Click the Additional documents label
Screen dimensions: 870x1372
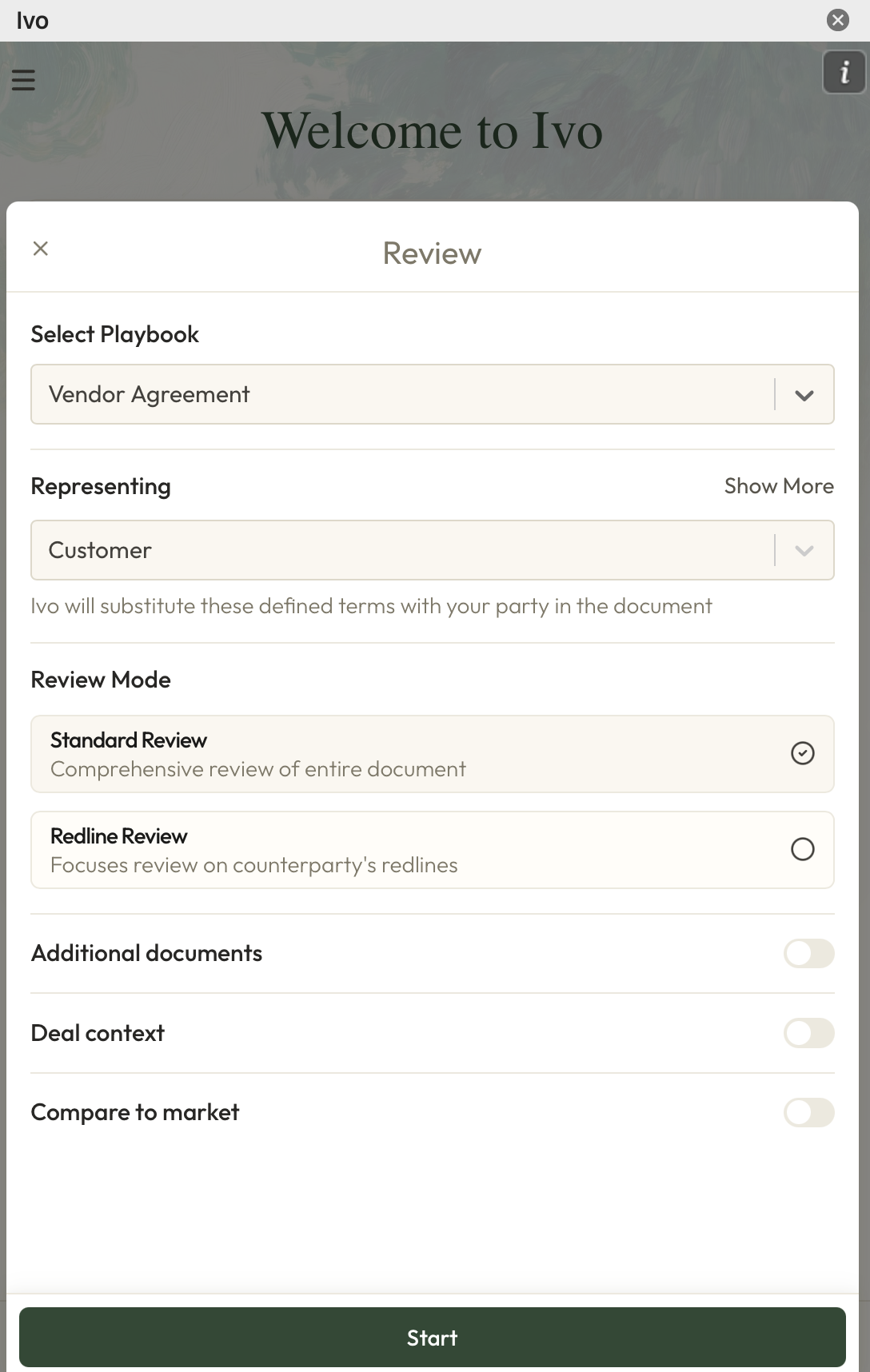pyautogui.click(x=146, y=953)
